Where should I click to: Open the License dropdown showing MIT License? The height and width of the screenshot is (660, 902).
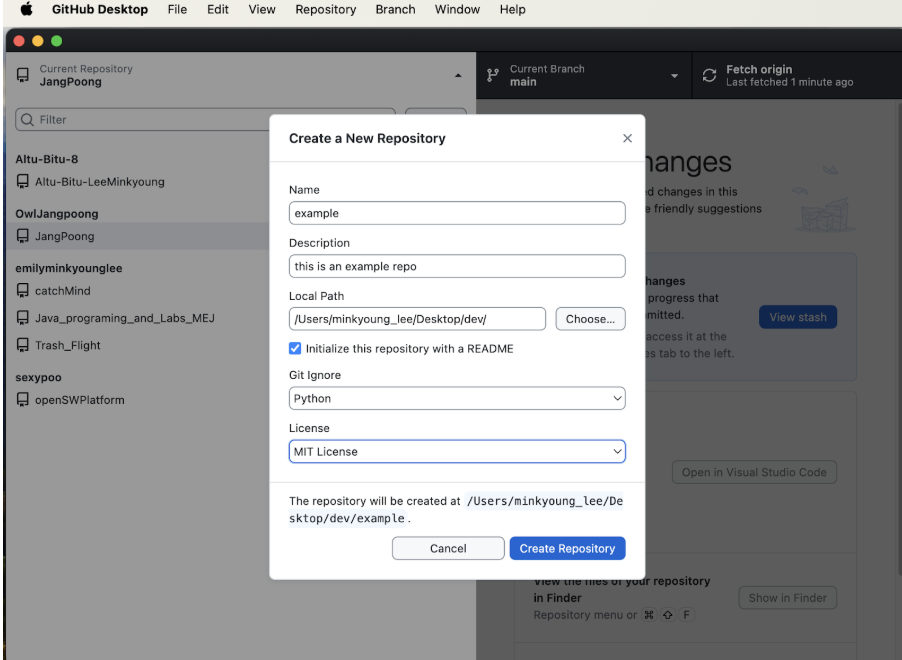click(x=457, y=451)
